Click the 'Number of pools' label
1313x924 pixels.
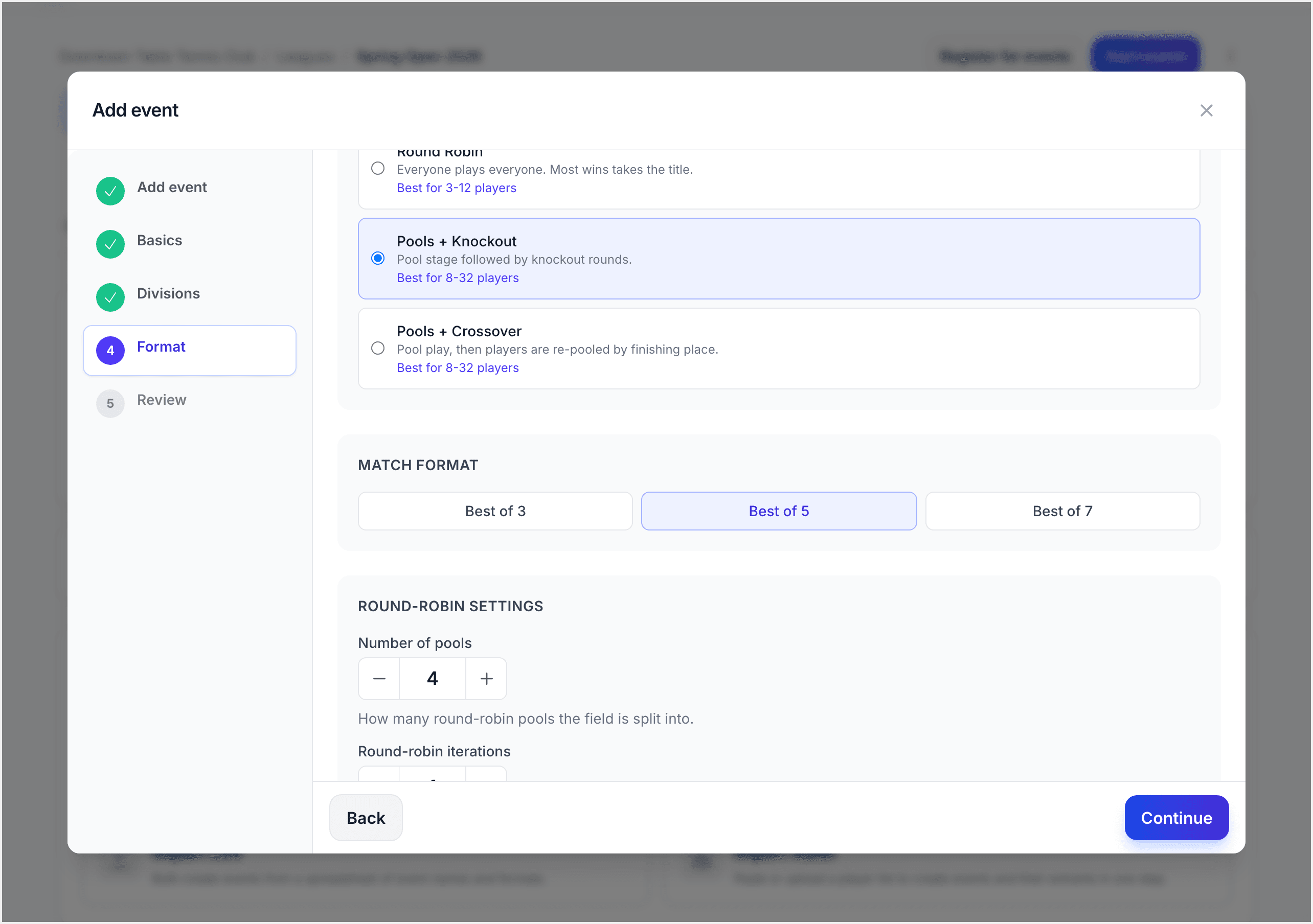(415, 643)
